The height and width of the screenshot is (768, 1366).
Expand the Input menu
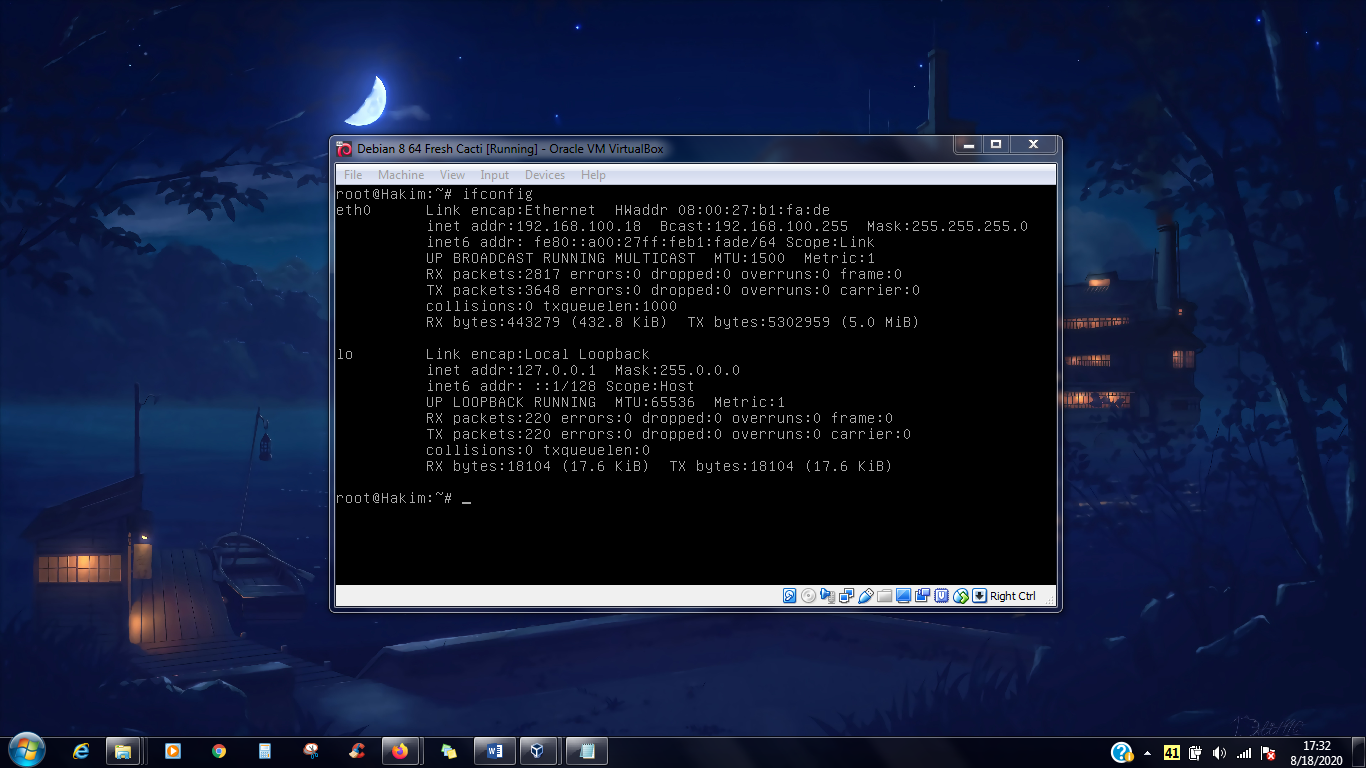pos(495,175)
